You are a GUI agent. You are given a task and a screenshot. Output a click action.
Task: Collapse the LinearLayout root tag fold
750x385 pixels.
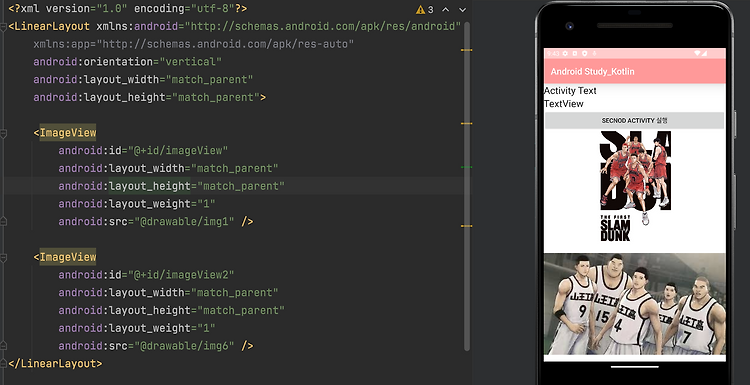[x=3, y=26]
